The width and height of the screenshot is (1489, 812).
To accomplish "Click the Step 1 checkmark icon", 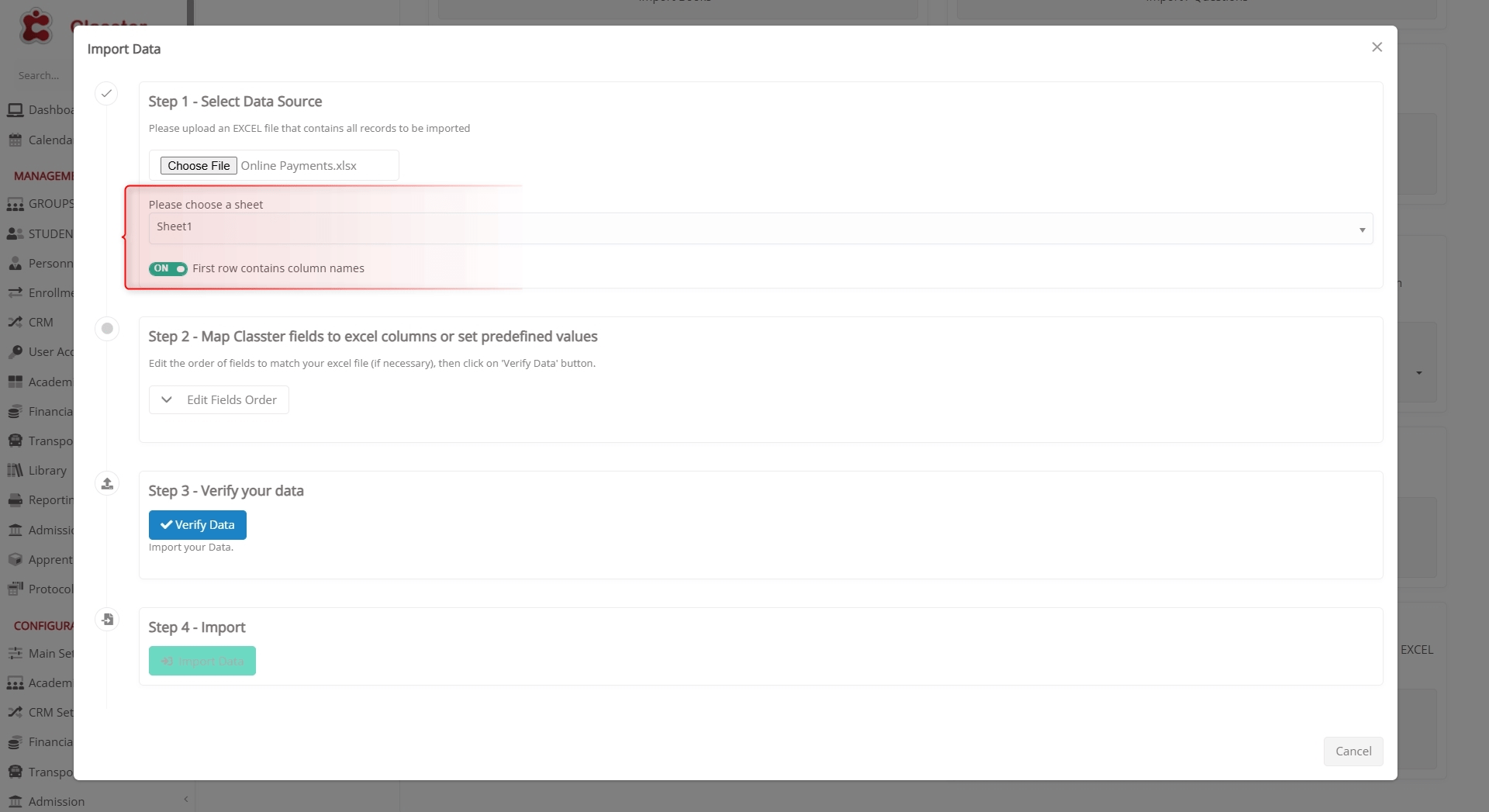I will 106,93.
